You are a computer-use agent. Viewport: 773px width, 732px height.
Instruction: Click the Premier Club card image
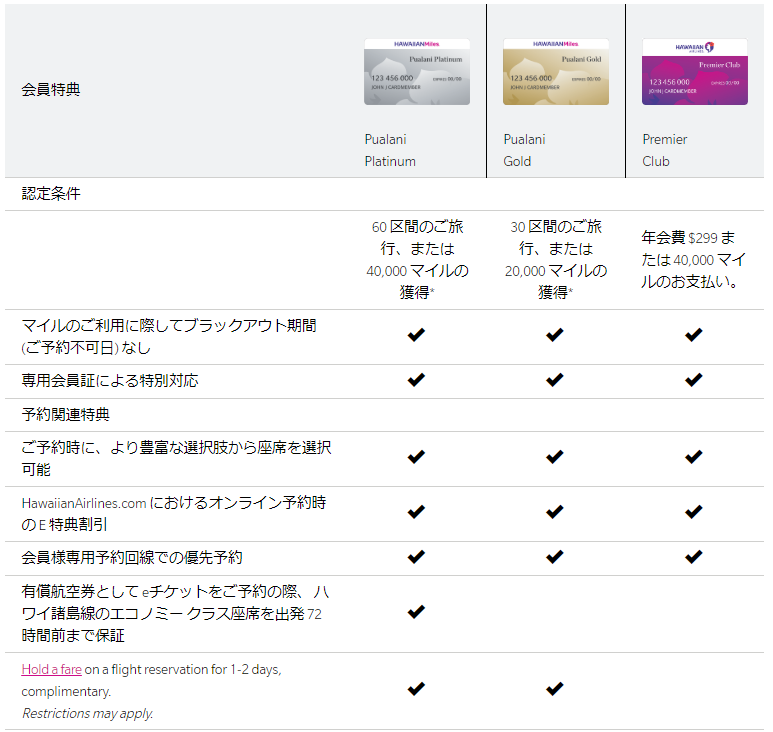click(695, 71)
